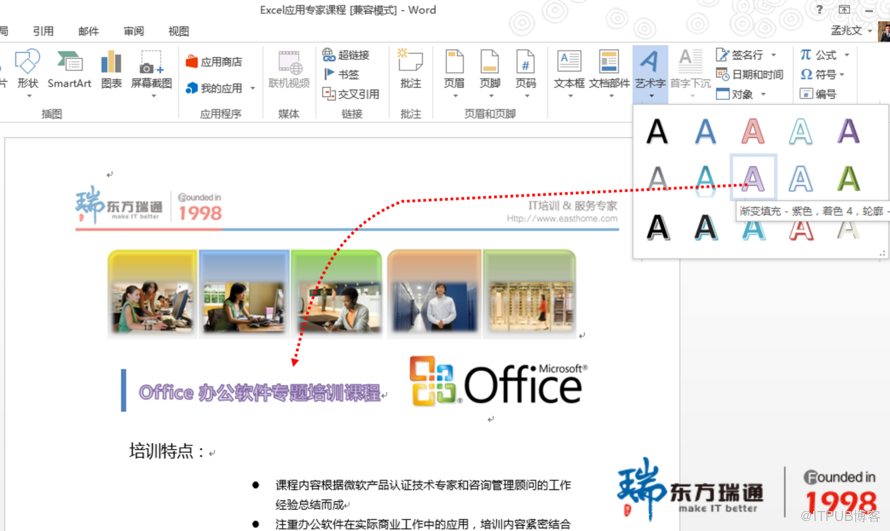Click the Office 办公软件专题培训课程 heading
Screen dimensions: 890x531
pos(259,392)
